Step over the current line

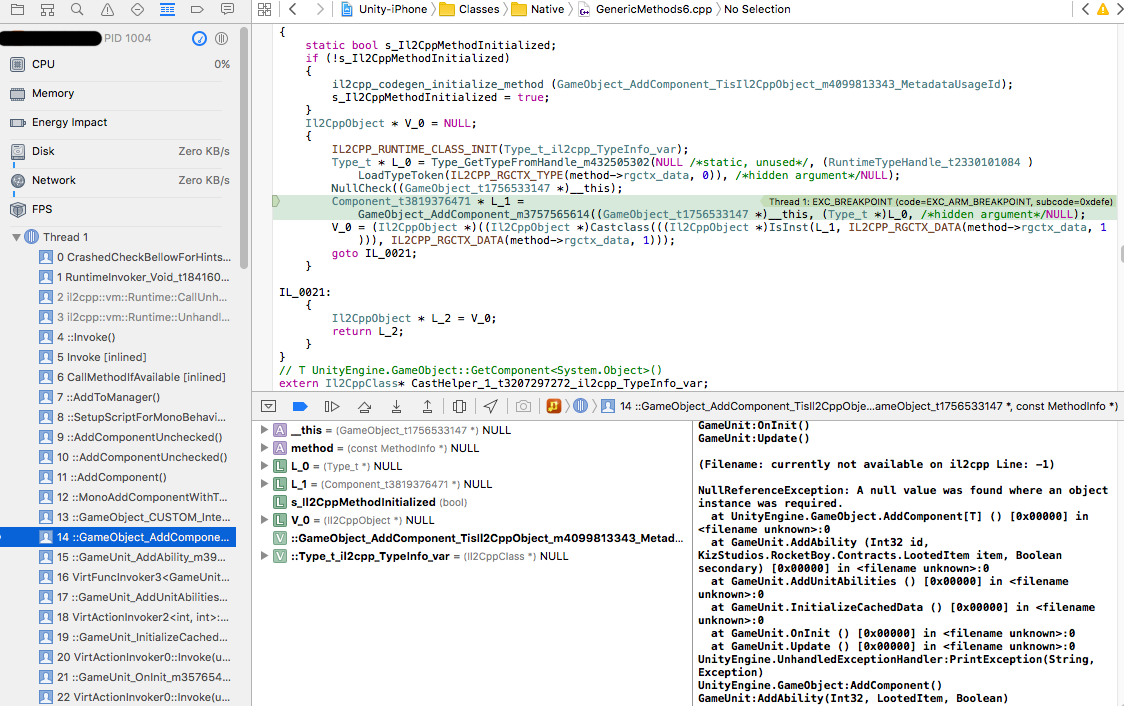366,406
